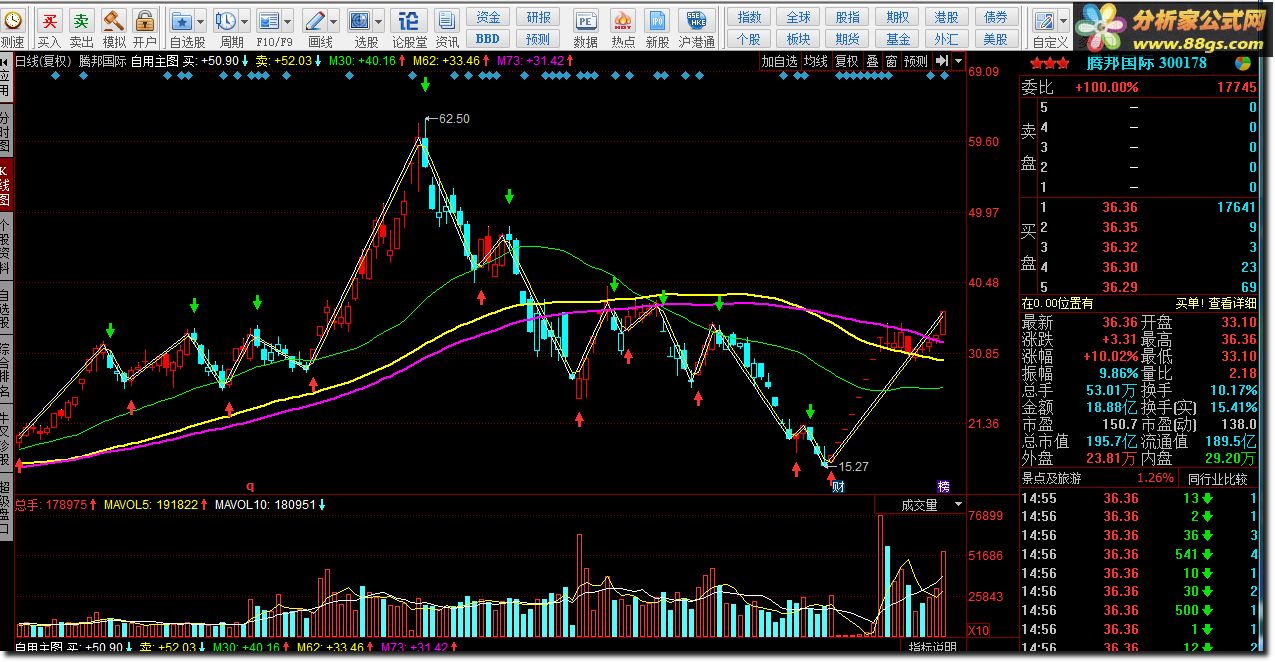Image resolution: width=1275 pixels, height=662 pixels.
Task: Open the 测速 speed test clock icon
Action: tap(12, 20)
